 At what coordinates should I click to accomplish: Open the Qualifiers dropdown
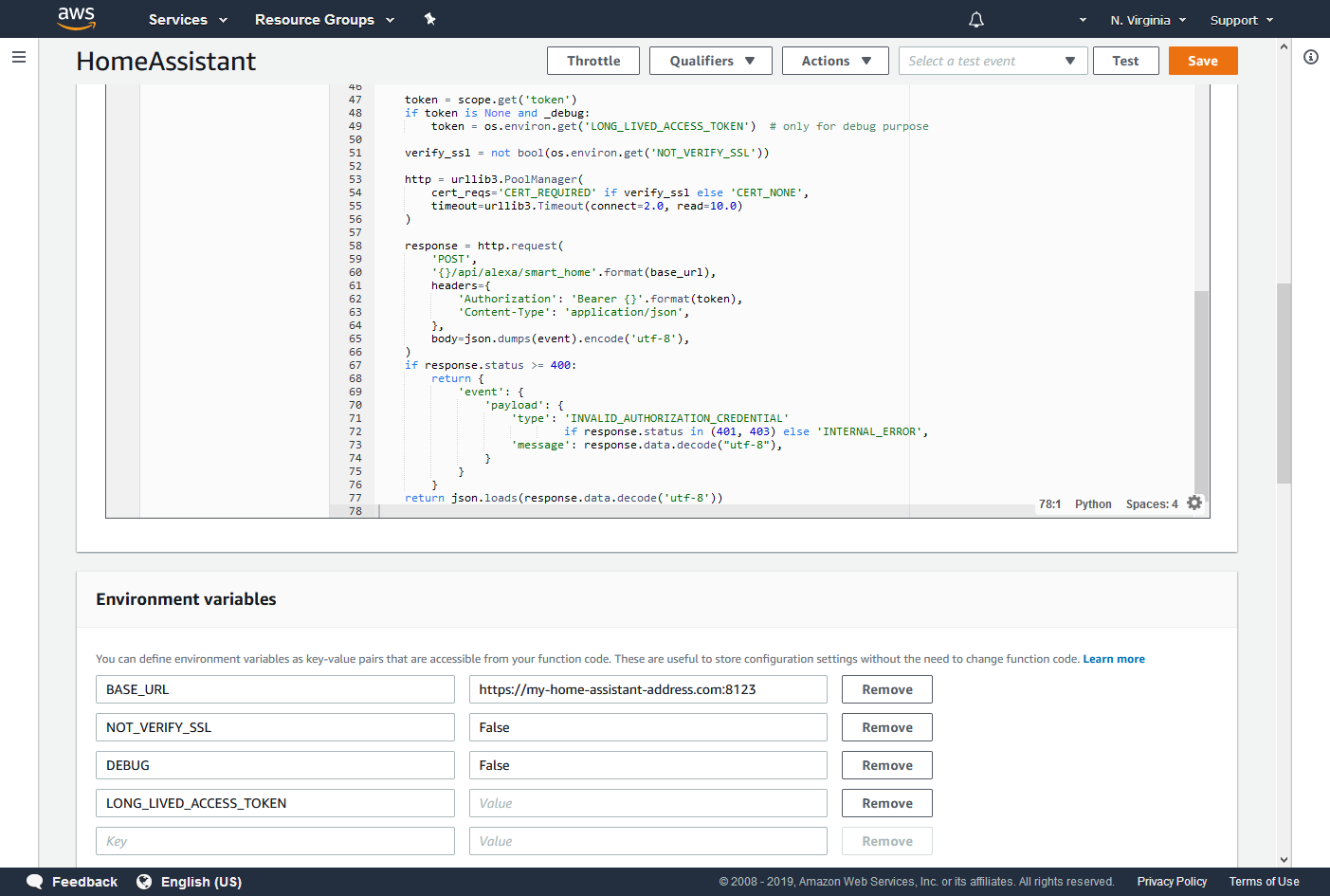coord(711,61)
